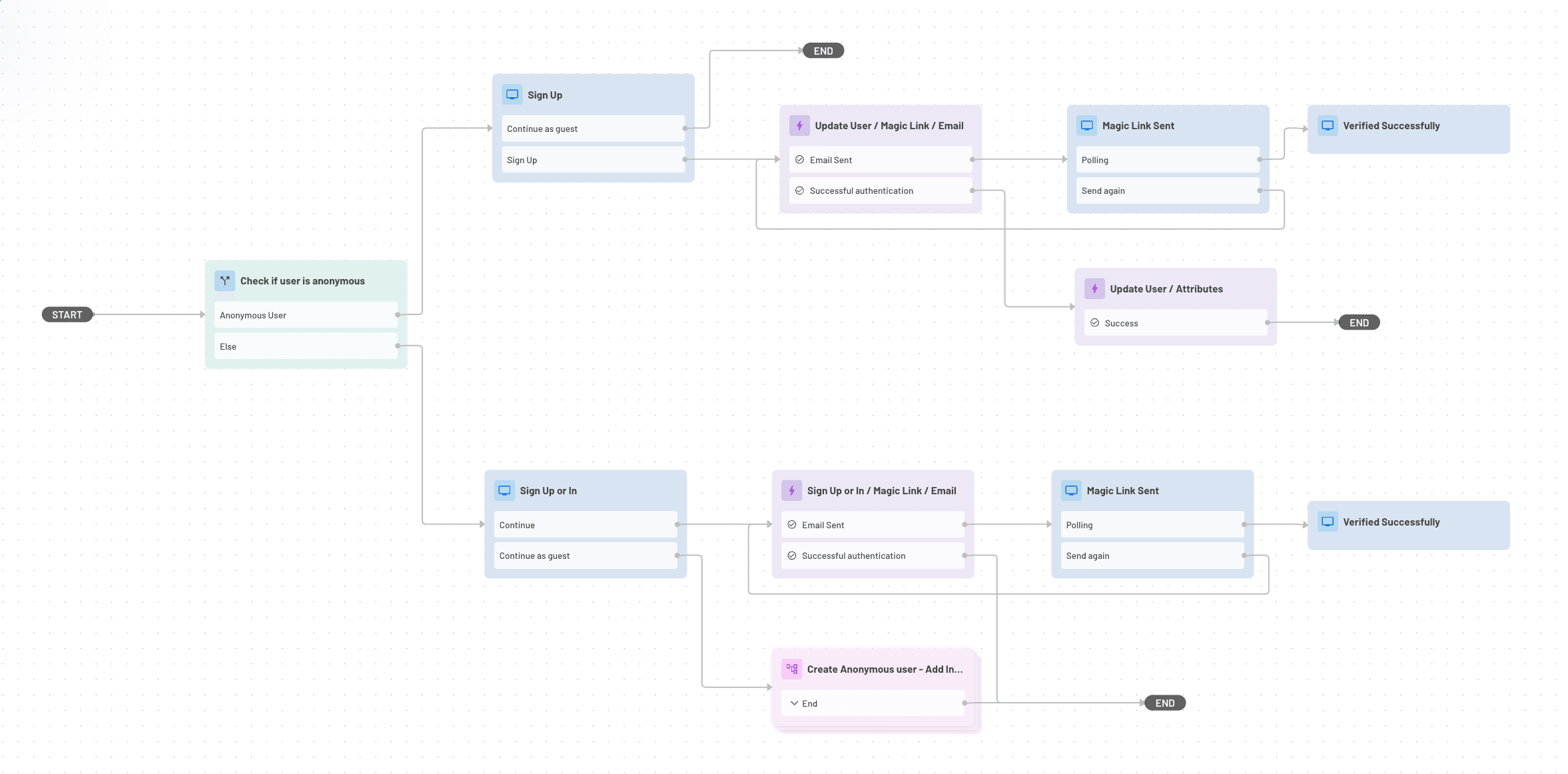
Task: Click the branch icon on Check if user is anonymous
Action: point(224,280)
